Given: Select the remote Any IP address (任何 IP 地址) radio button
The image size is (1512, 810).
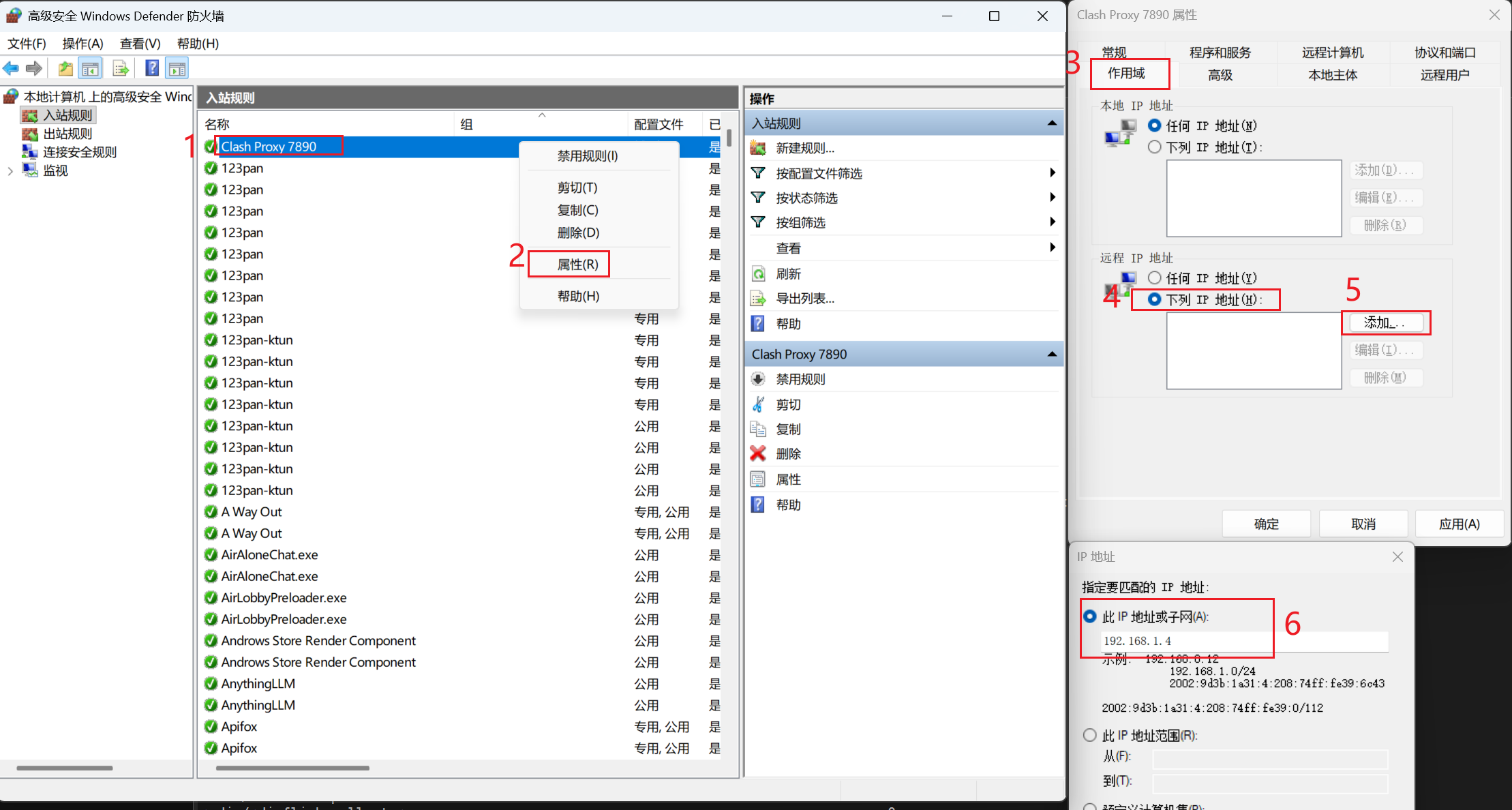Looking at the screenshot, I should point(1154,277).
